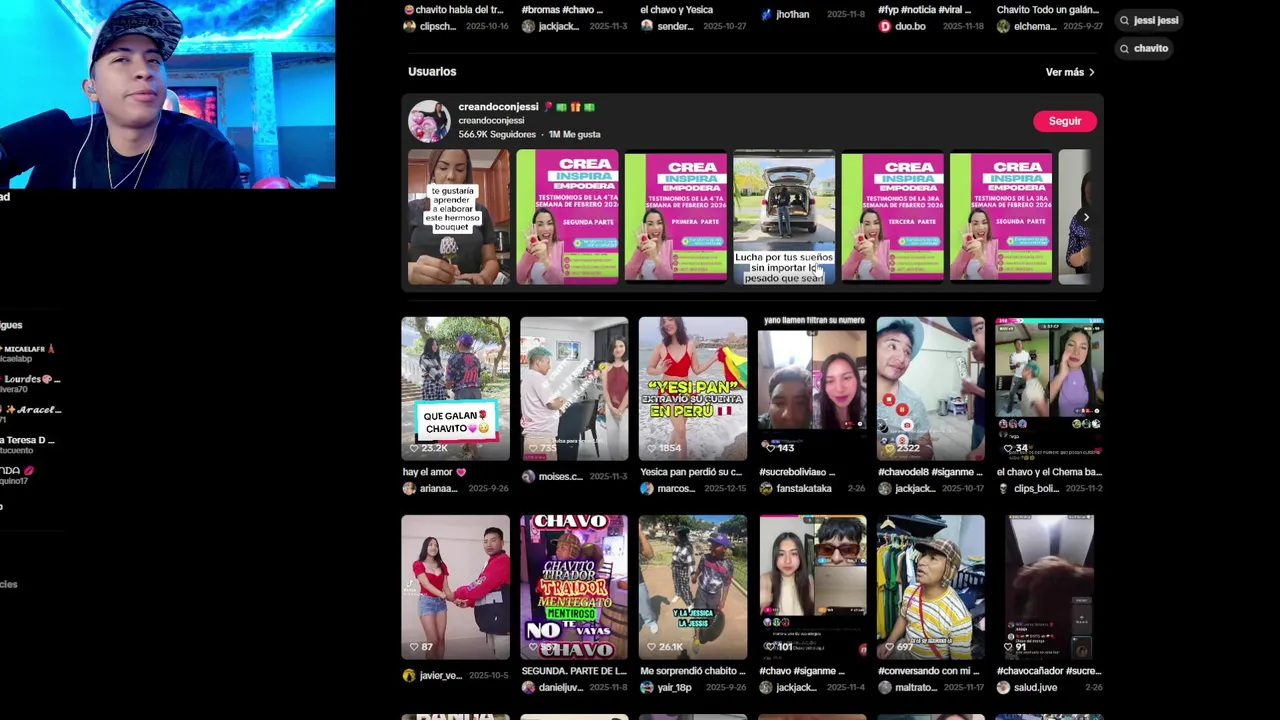Viewport: 1280px width, 720px height.
Task: Open maltrato... author avatar
Action: coord(885,688)
